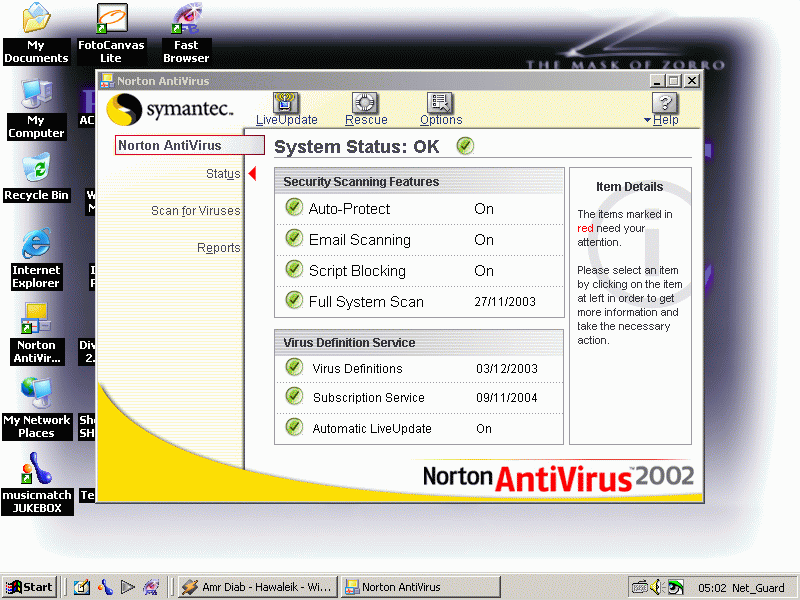800x600 pixels.
Task: Open the Scan for Viruses section
Action: 195,211
